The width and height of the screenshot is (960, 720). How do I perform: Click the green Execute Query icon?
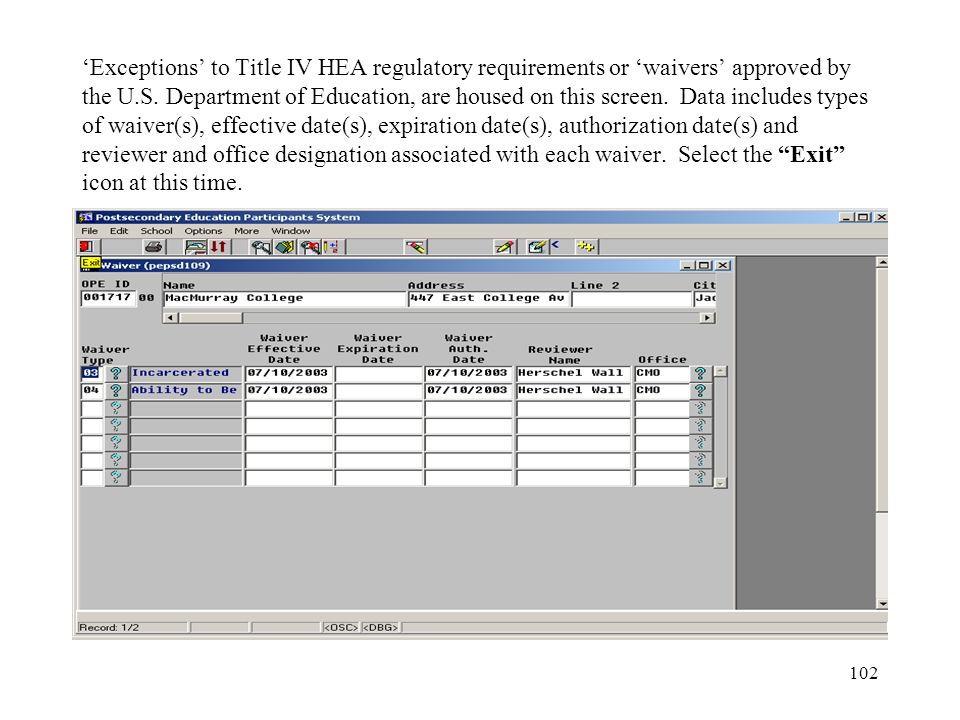pos(285,247)
